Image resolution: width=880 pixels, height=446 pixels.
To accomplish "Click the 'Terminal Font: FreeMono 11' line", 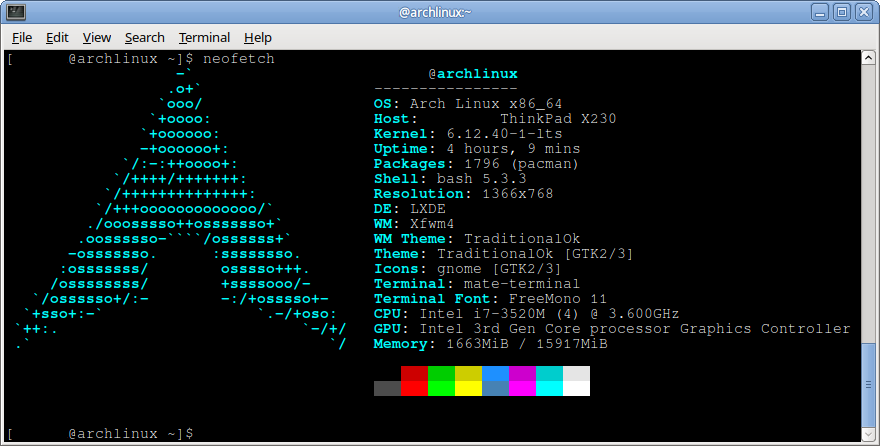I will (490, 299).
